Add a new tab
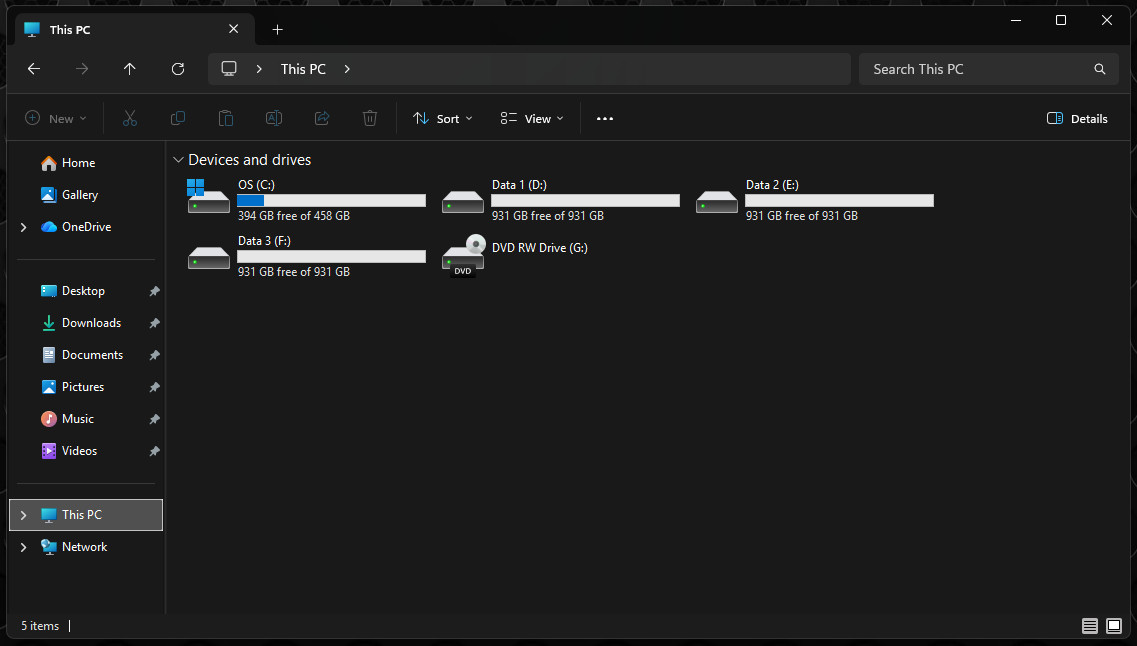Viewport: 1137px width, 646px height. point(277,30)
